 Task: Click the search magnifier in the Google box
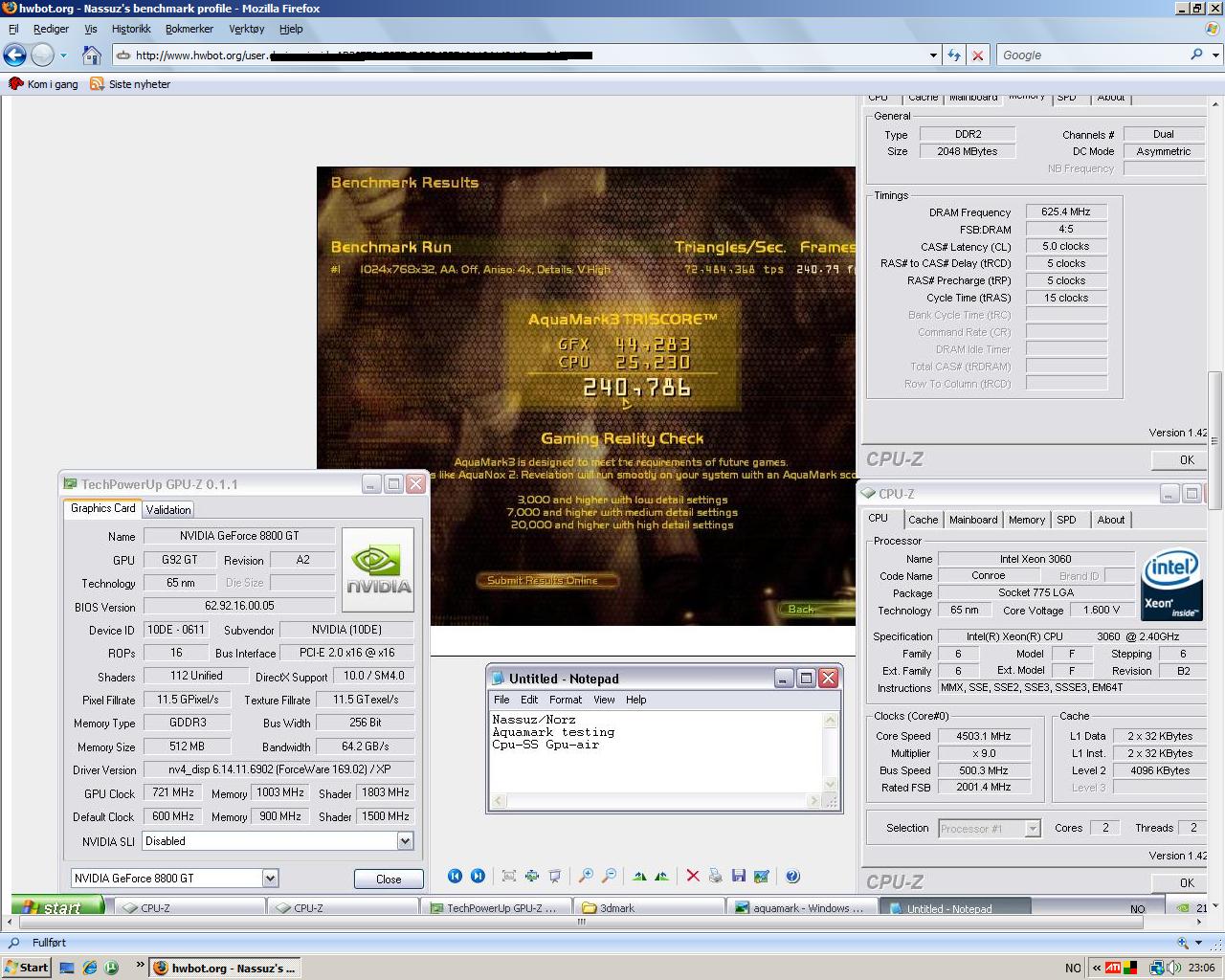1196,55
